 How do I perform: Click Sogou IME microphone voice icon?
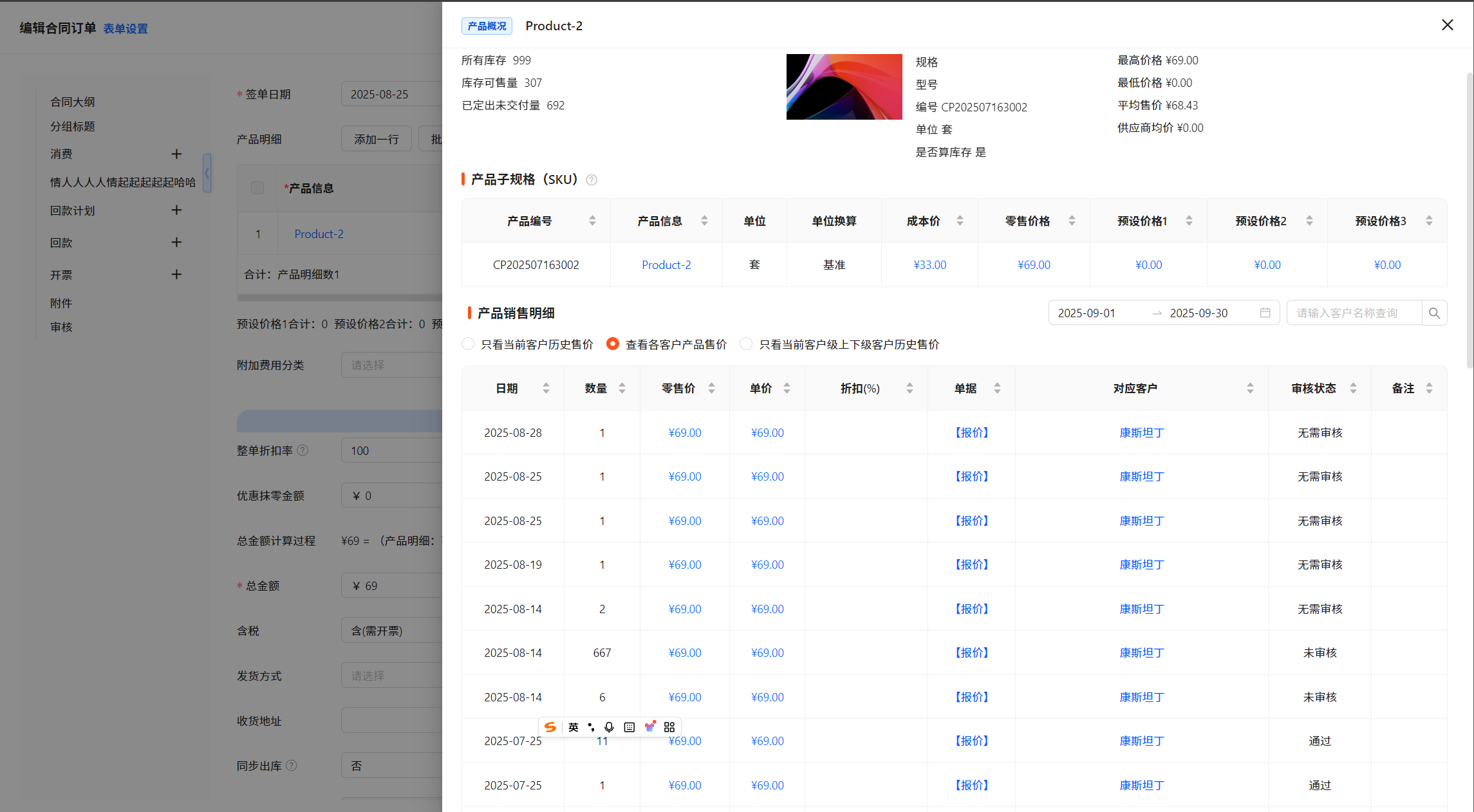pos(609,727)
